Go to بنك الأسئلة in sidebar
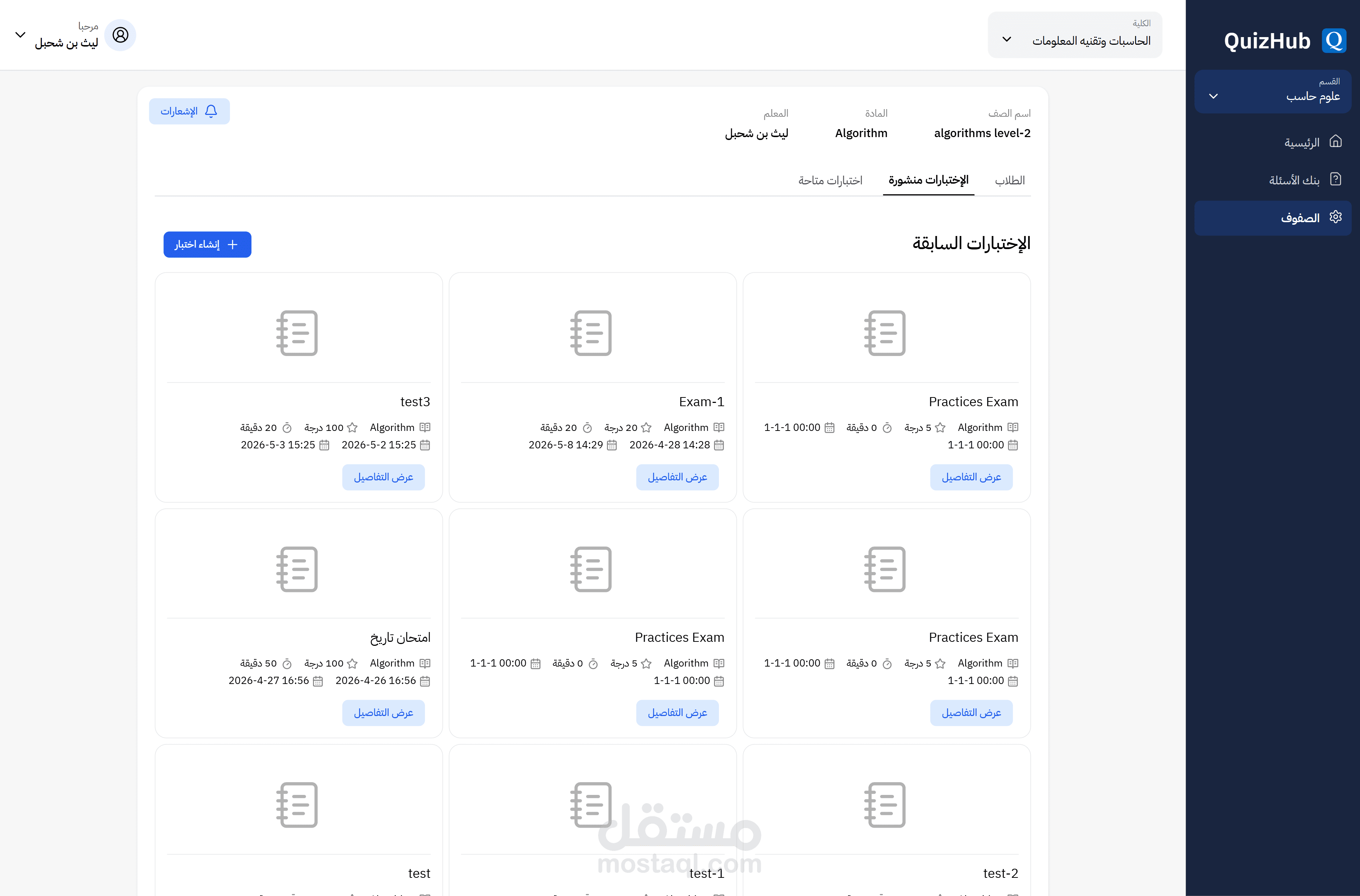The width and height of the screenshot is (1360, 896). click(1273, 180)
